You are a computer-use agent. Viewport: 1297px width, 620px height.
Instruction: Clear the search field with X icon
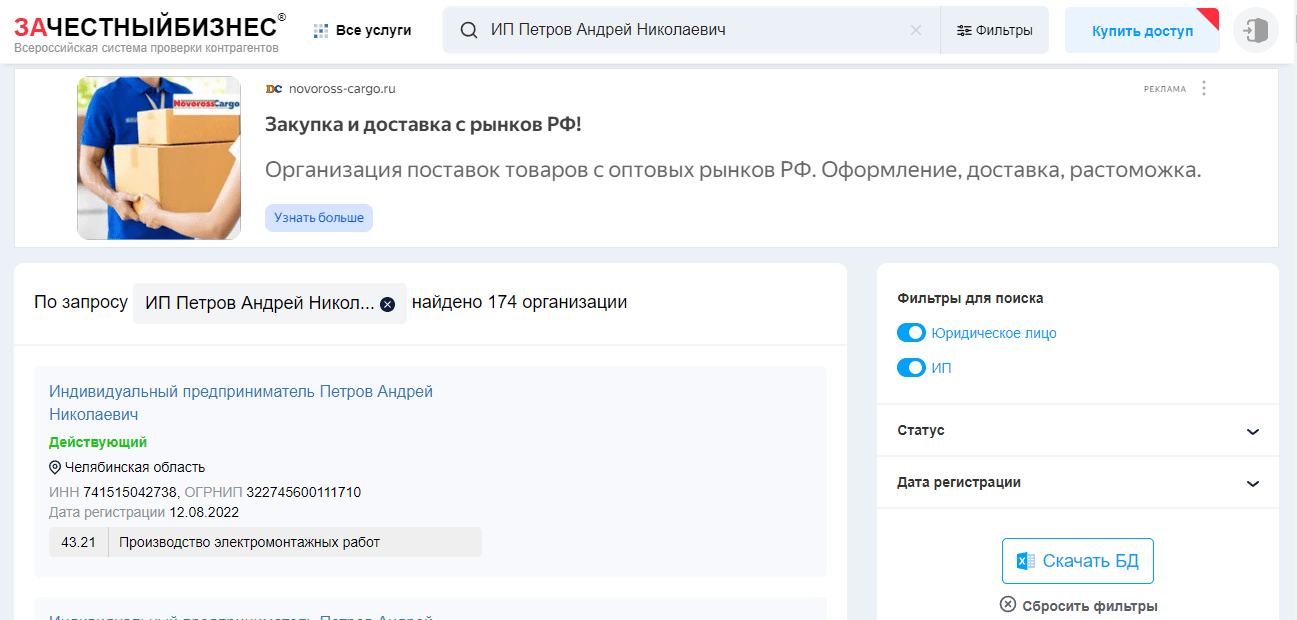coord(915,30)
